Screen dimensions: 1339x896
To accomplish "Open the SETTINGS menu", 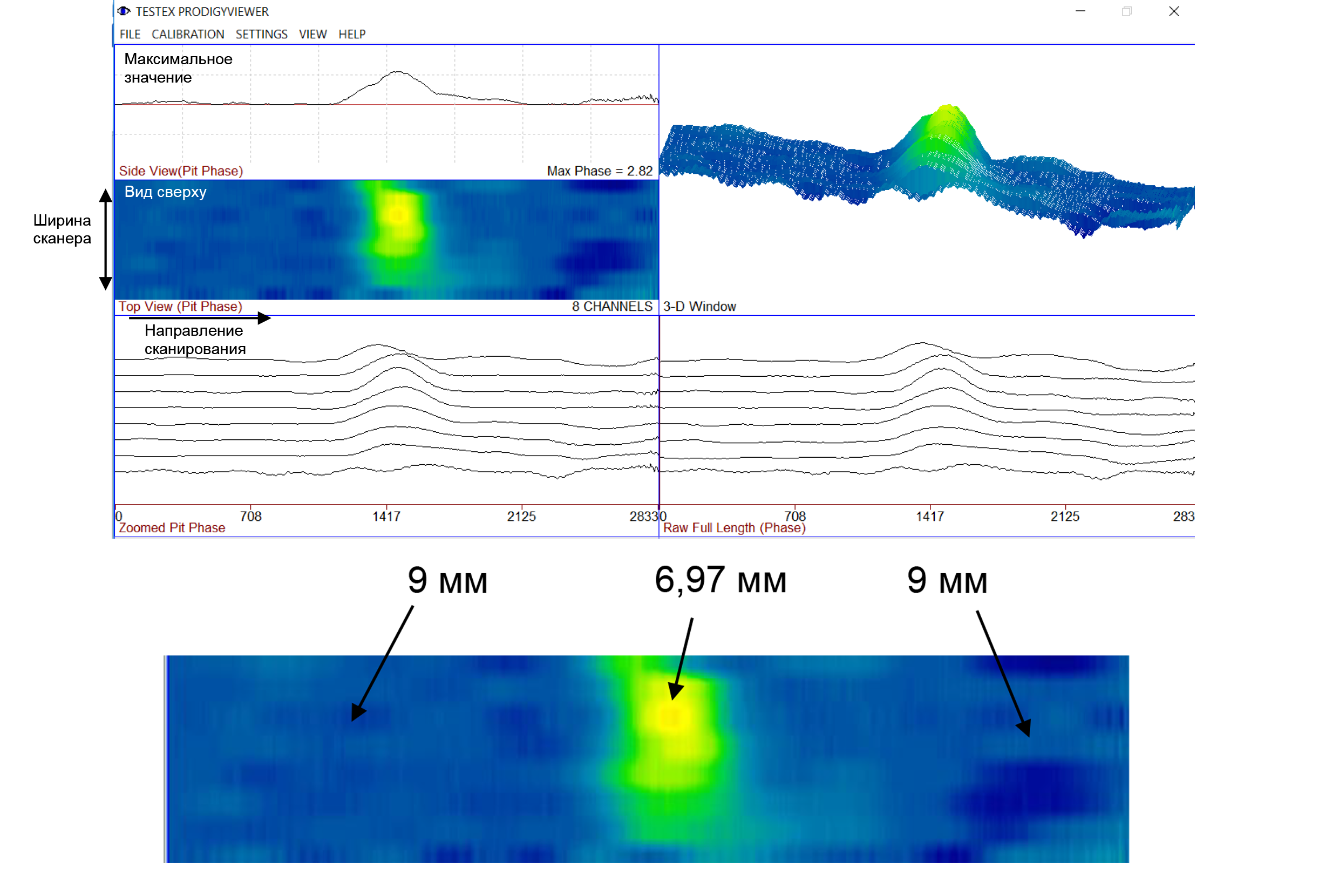I will pyautogui.click(x=262, y=35).
